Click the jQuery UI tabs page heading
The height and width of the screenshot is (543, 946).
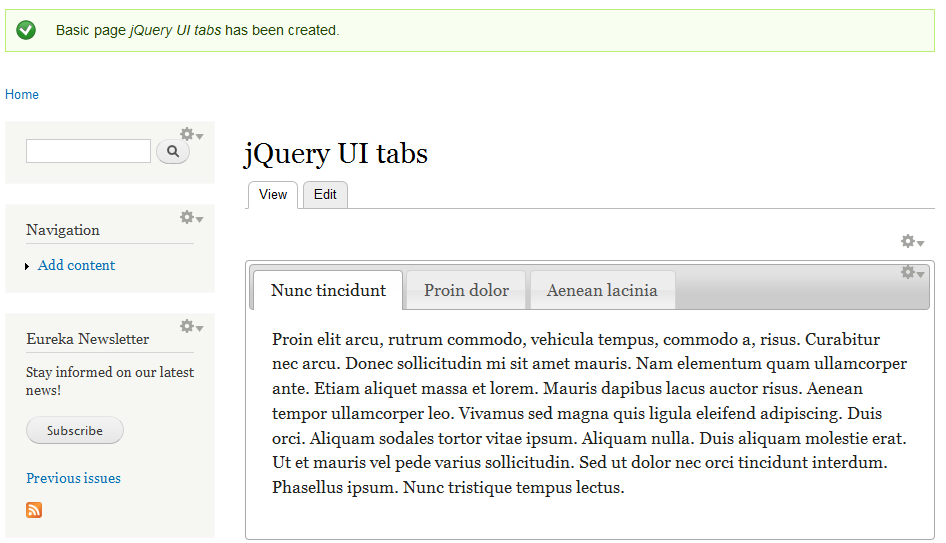pyautogui.click(x=336, y=154)
